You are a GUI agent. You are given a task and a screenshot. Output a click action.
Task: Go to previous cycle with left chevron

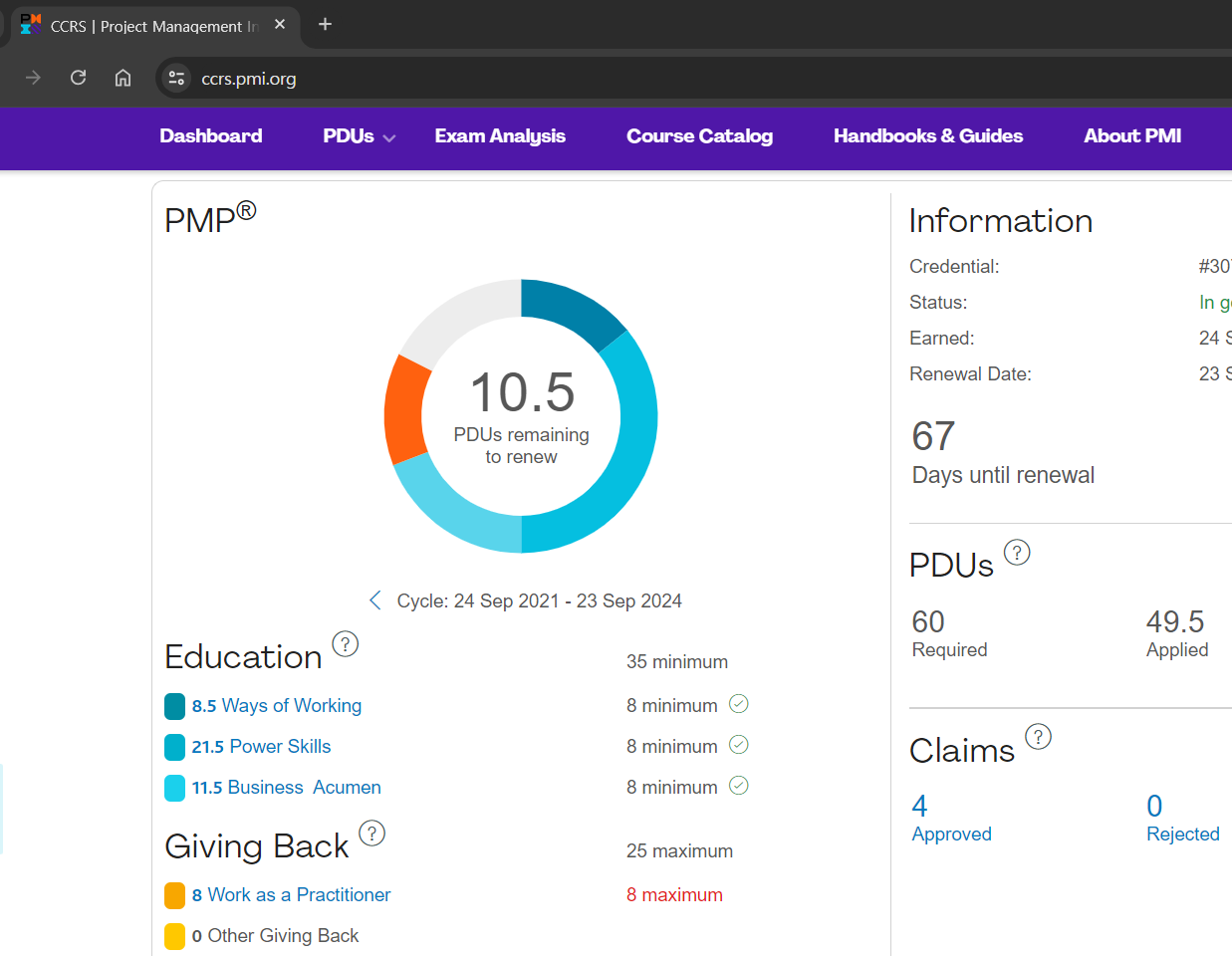(x=374, y=600)
